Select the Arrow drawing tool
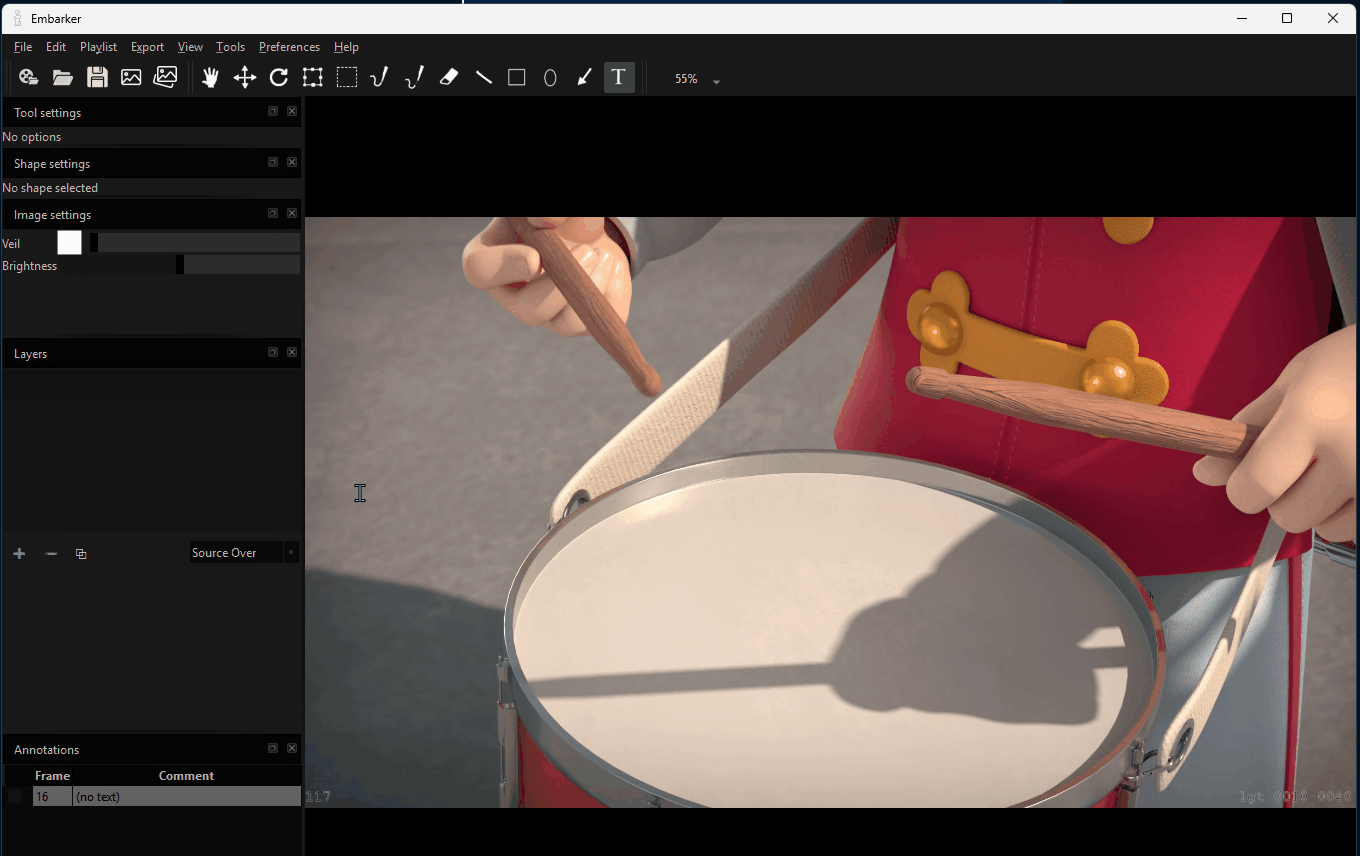 coord(585,78)
